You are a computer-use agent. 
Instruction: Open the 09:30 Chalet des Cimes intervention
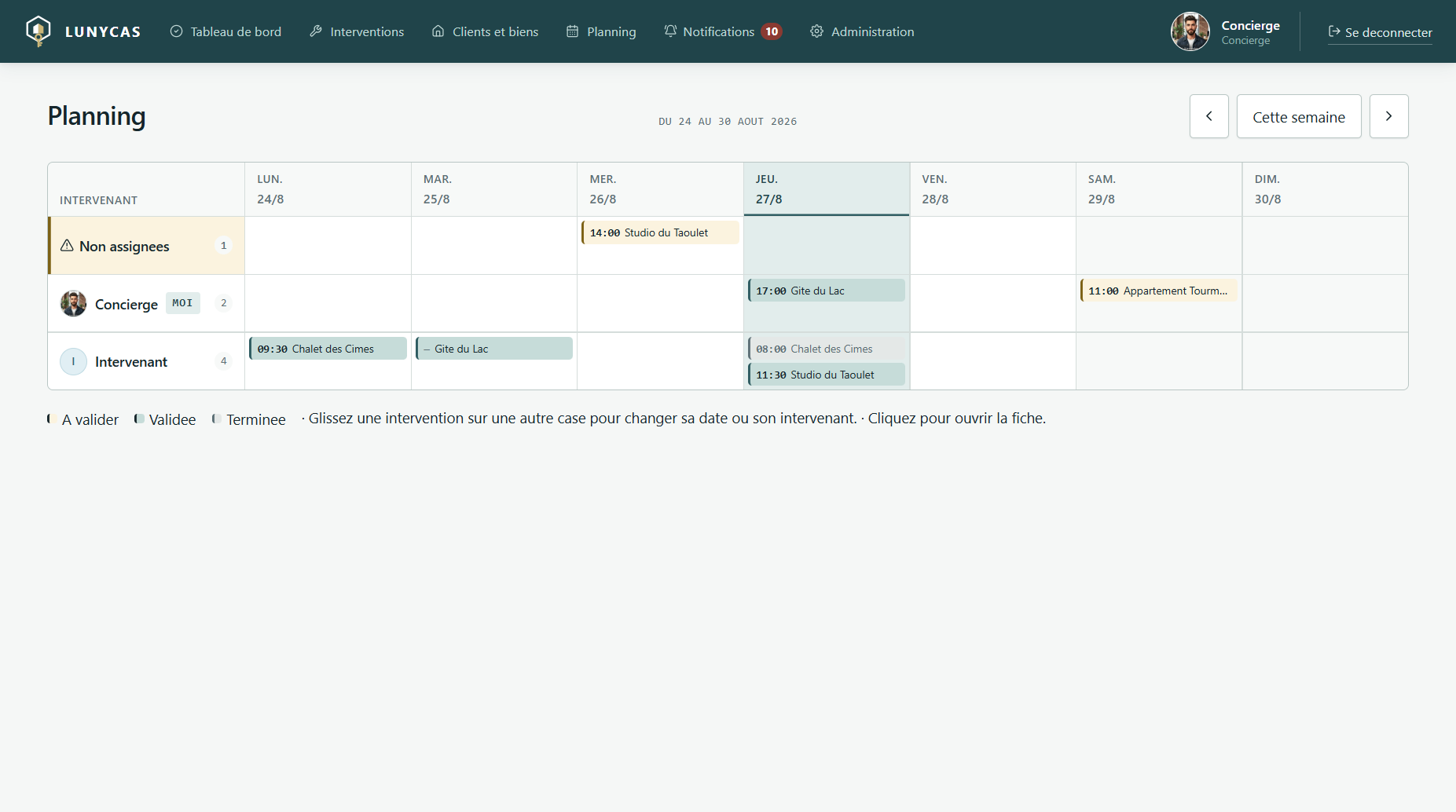tap(328, 349)
